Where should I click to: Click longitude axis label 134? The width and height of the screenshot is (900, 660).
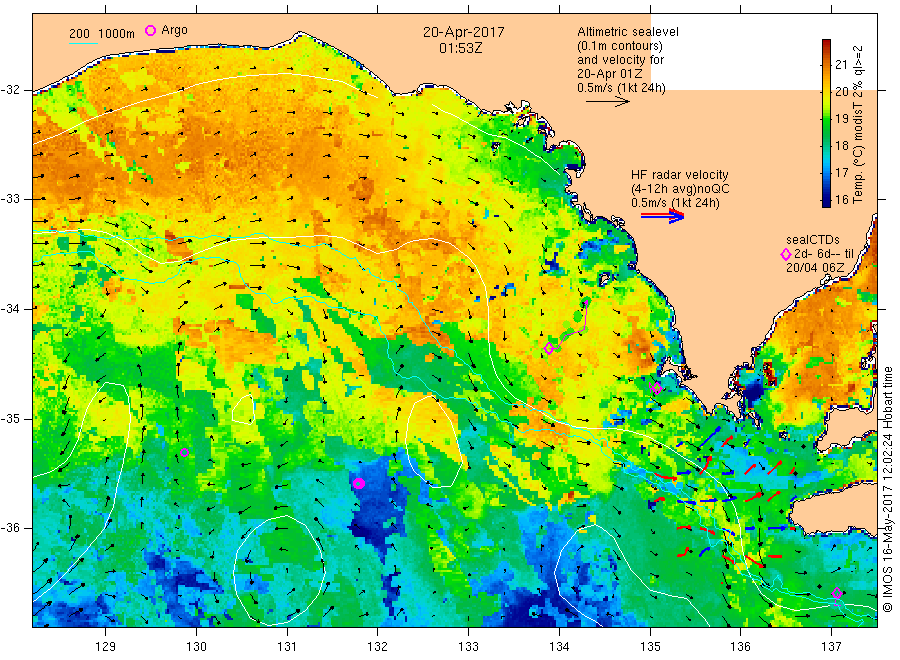(559, 647)
